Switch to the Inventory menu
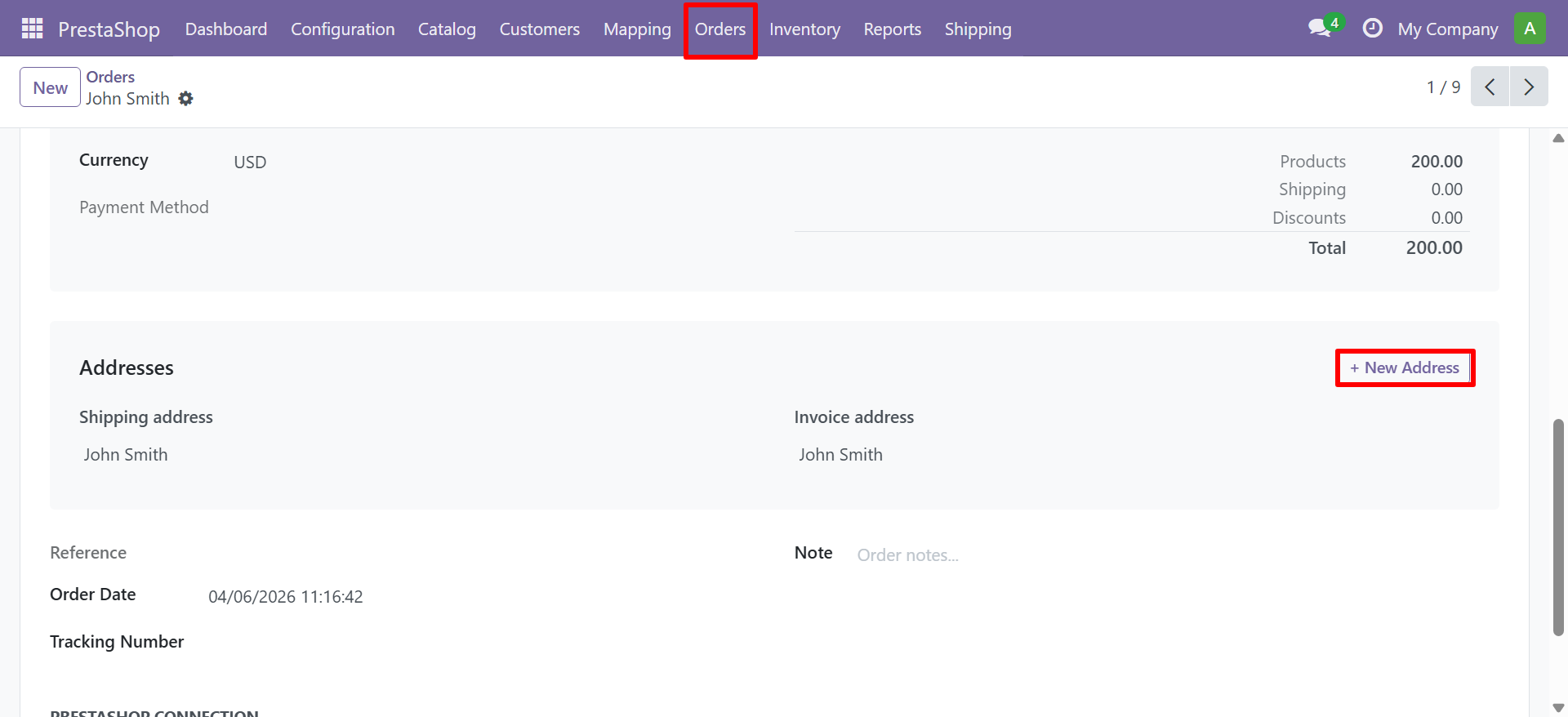 (x=804, y=29)
